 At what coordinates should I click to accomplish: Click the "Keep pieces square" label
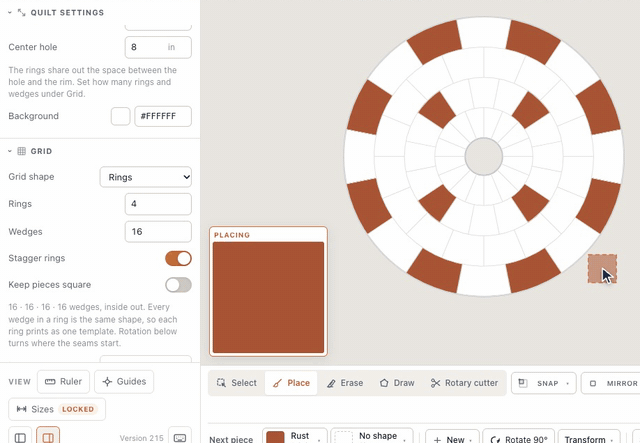pos(49,285)
